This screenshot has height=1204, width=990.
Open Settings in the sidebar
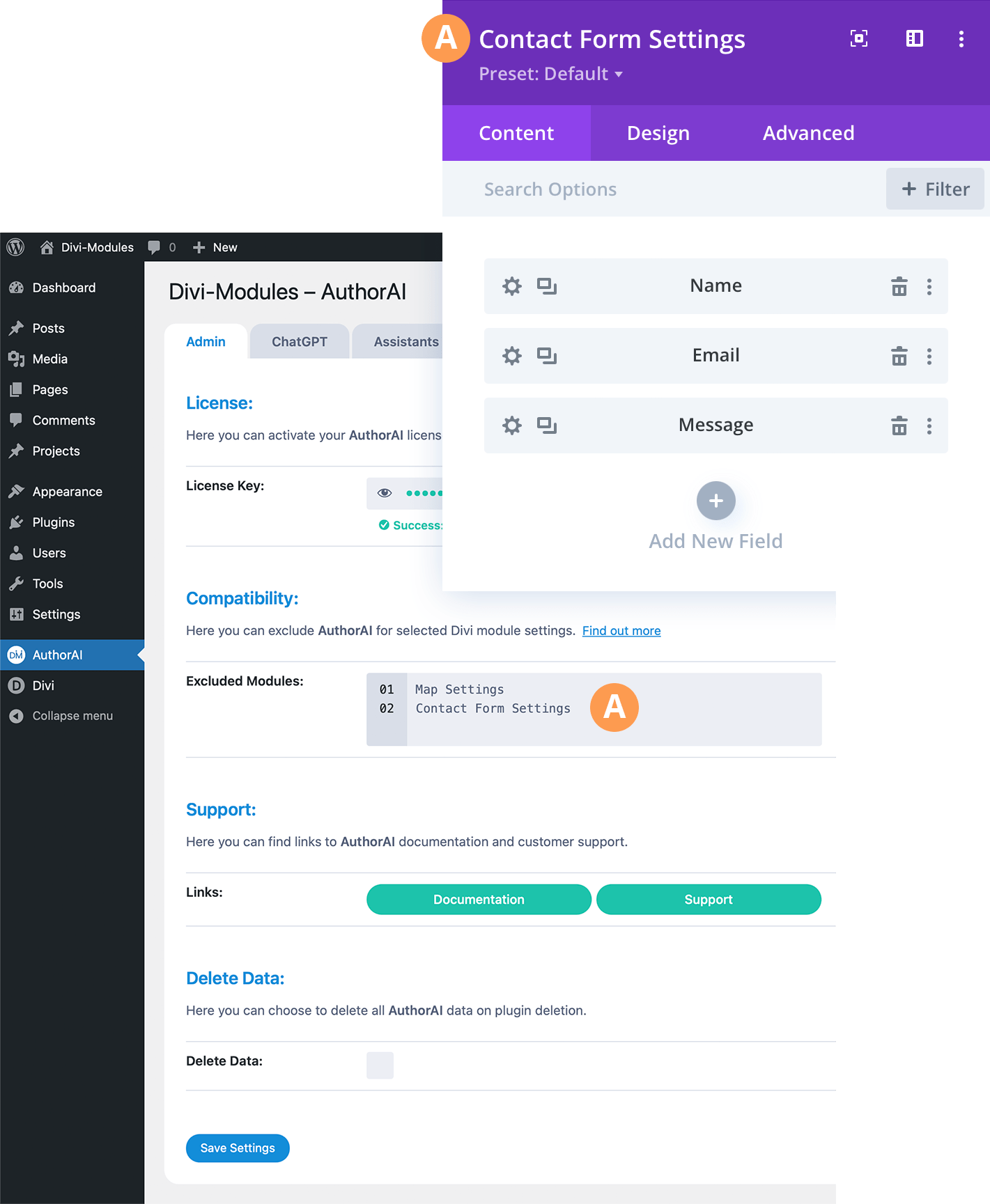(72, 614)
